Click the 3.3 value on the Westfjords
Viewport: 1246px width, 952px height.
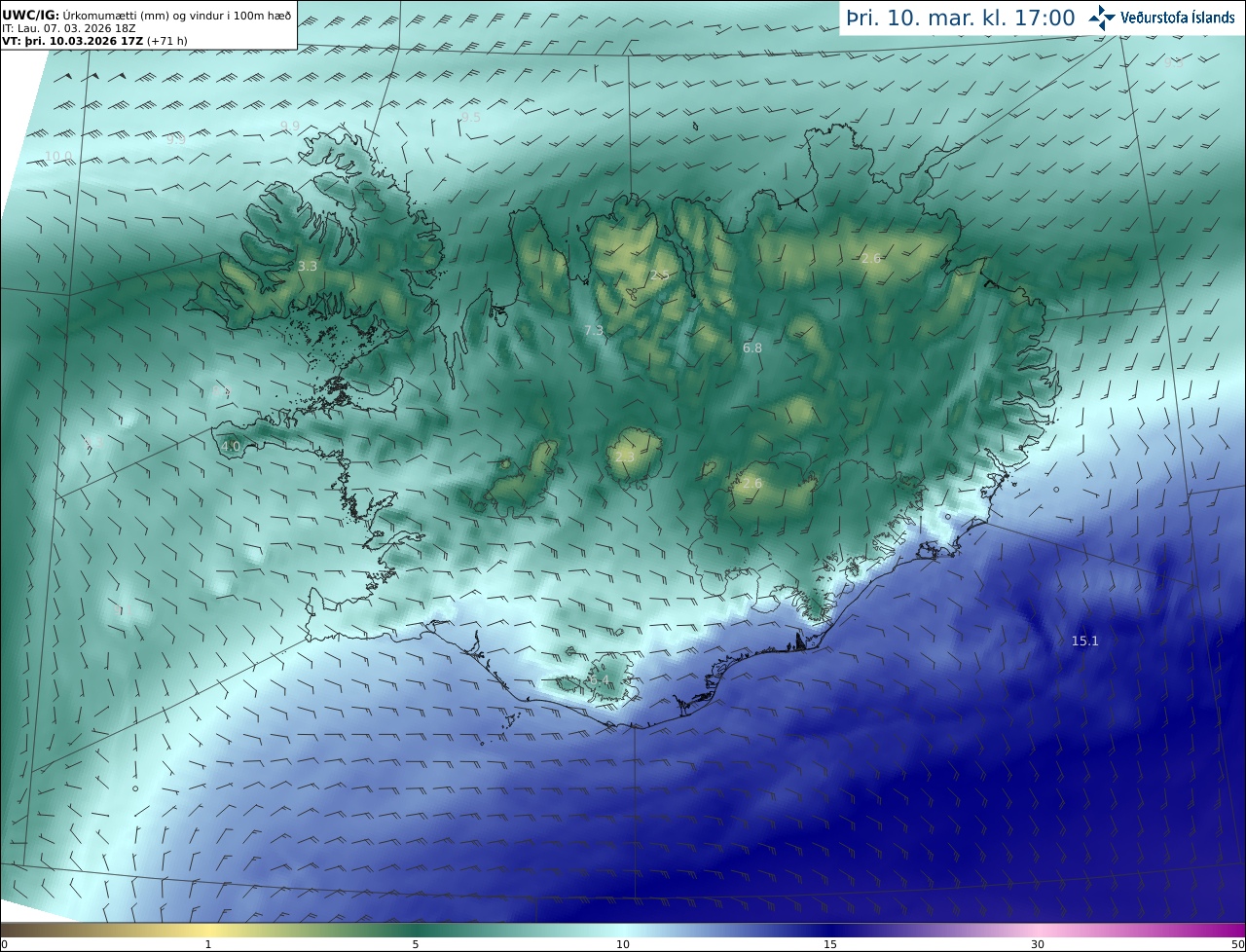[x=308, y=266]
